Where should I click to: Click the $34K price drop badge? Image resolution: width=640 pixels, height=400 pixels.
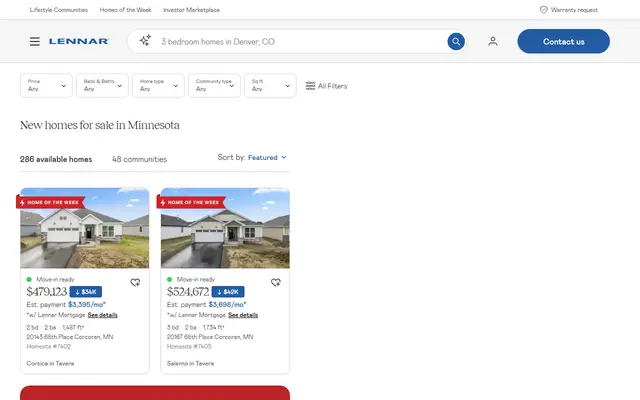pyautogui.click(x=86, y=292)
